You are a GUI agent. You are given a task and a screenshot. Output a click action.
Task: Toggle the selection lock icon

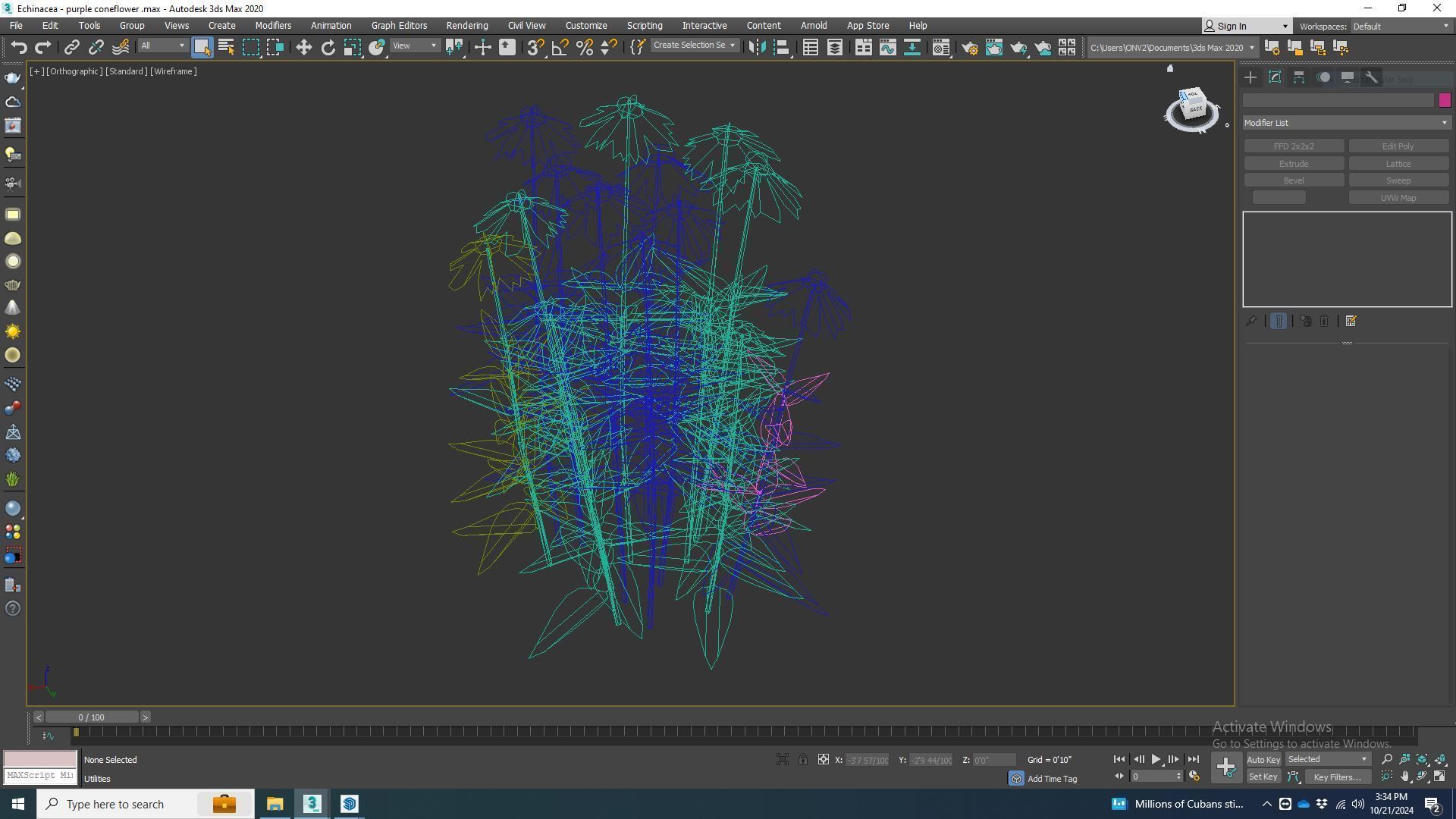(x=802, y=760)
